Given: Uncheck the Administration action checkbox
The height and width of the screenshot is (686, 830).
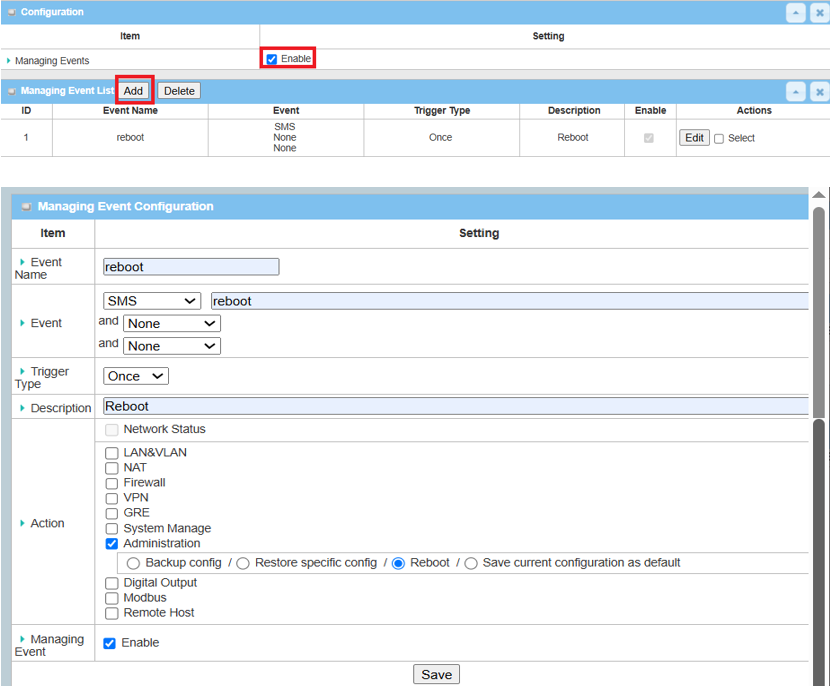Looking at the screenshot, I should click(x=112, y=544).
